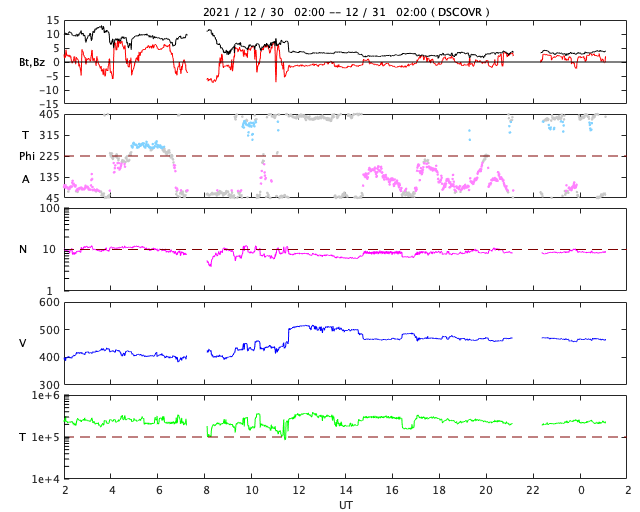
Task: Click the '16' hour label on the UT axis
Action: point(392,490)
